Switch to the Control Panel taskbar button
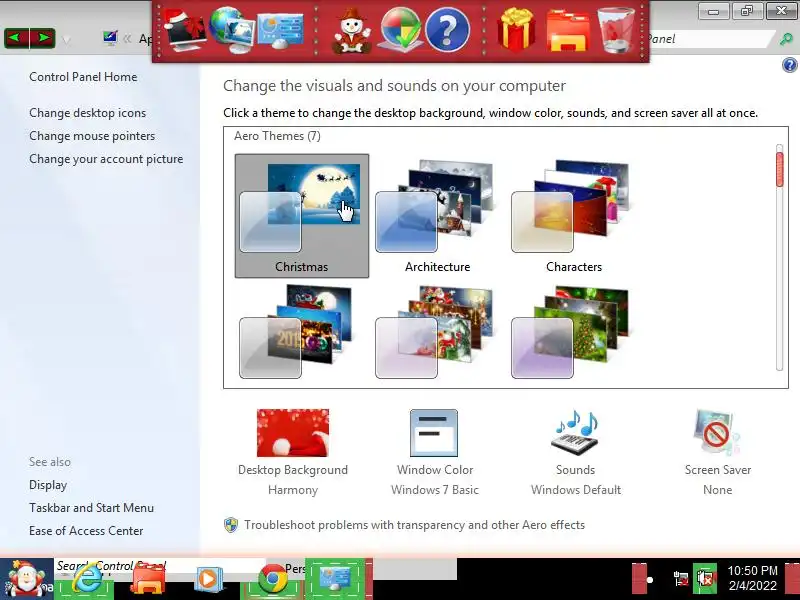800x600 pixels. pos(335,579)
